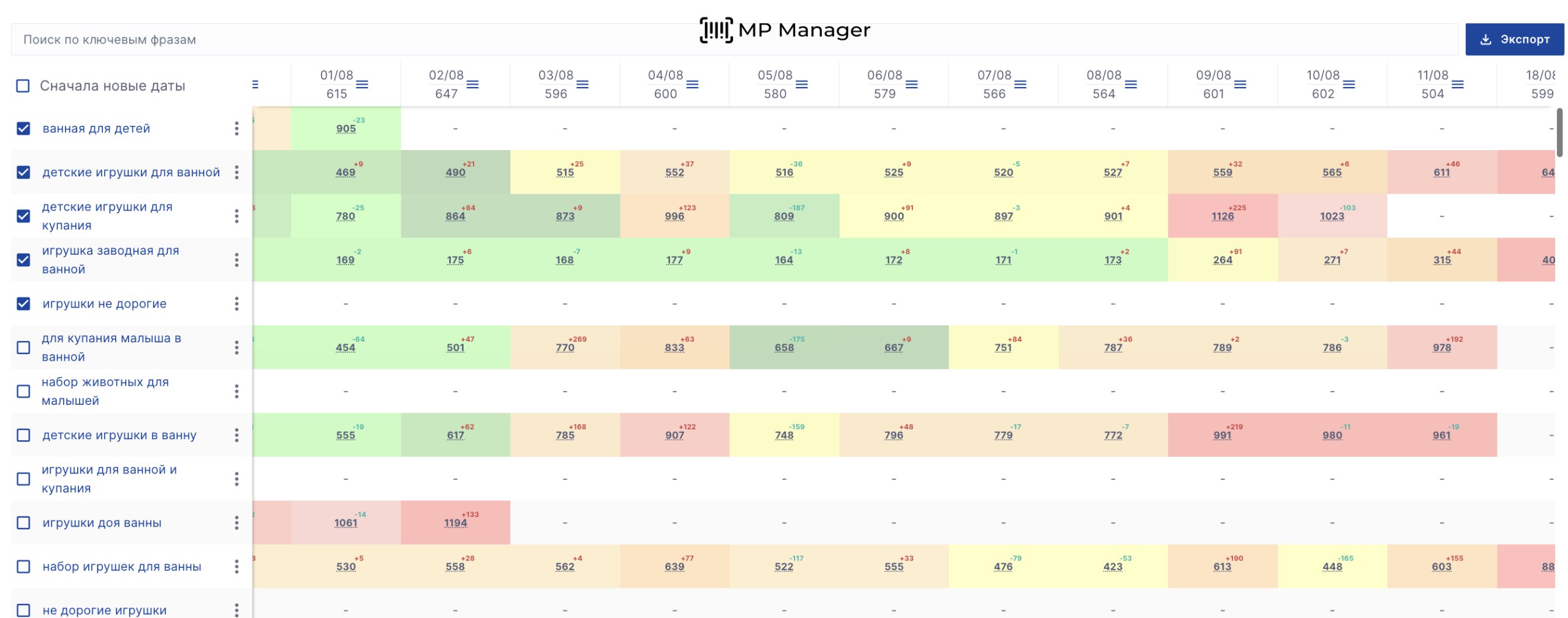Expand the 11/08 date column menu
Screen dimensions: 1568x618
tap(1457, 84)
